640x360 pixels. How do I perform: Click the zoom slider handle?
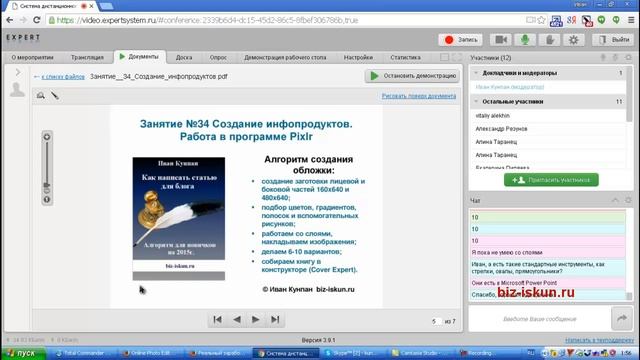[47, 185]
